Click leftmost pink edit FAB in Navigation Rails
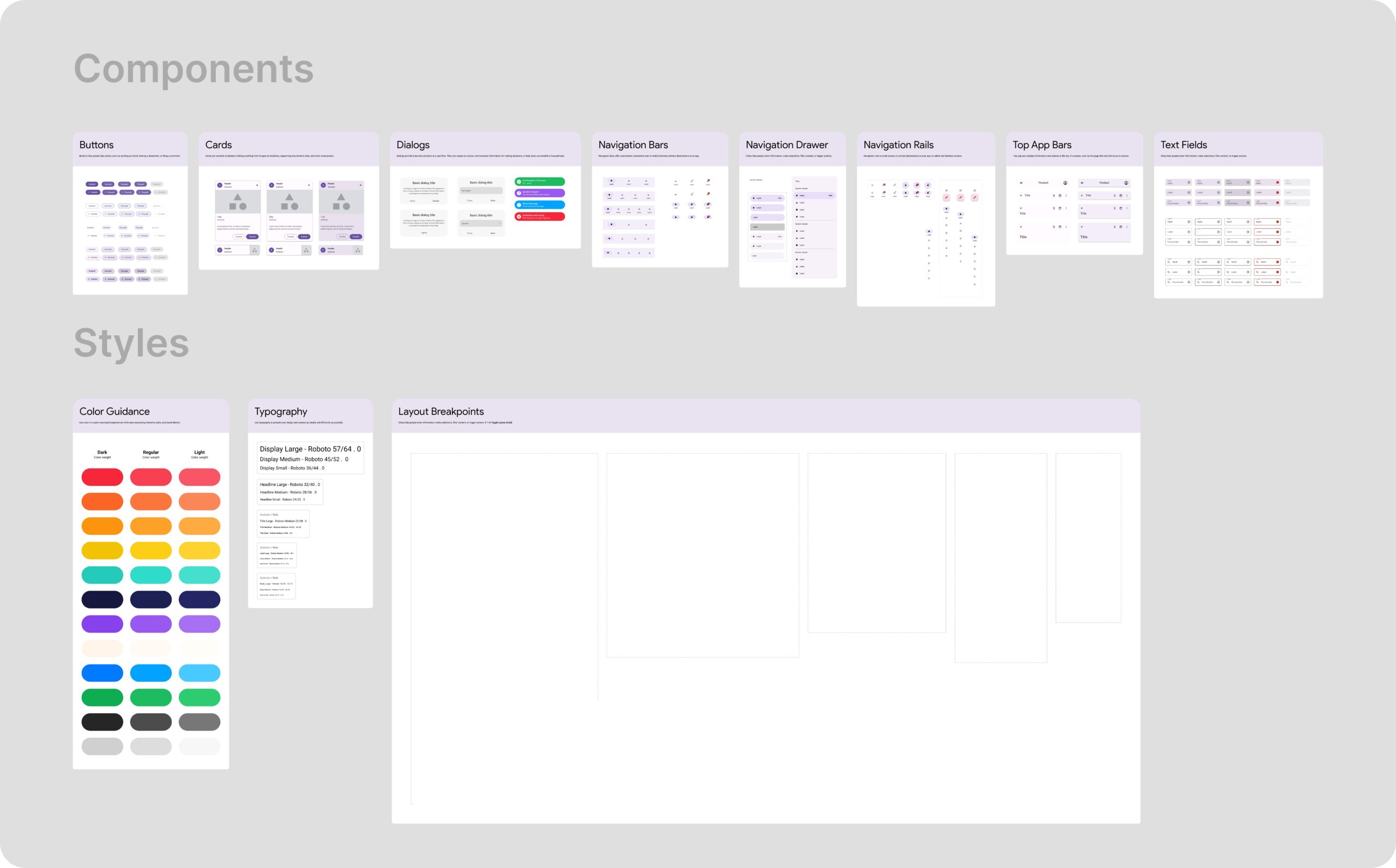 pos(947,197)
